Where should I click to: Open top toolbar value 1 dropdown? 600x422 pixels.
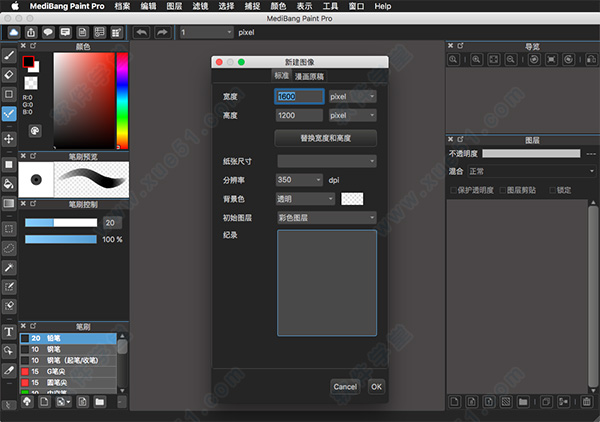click(x=206, y=33)
